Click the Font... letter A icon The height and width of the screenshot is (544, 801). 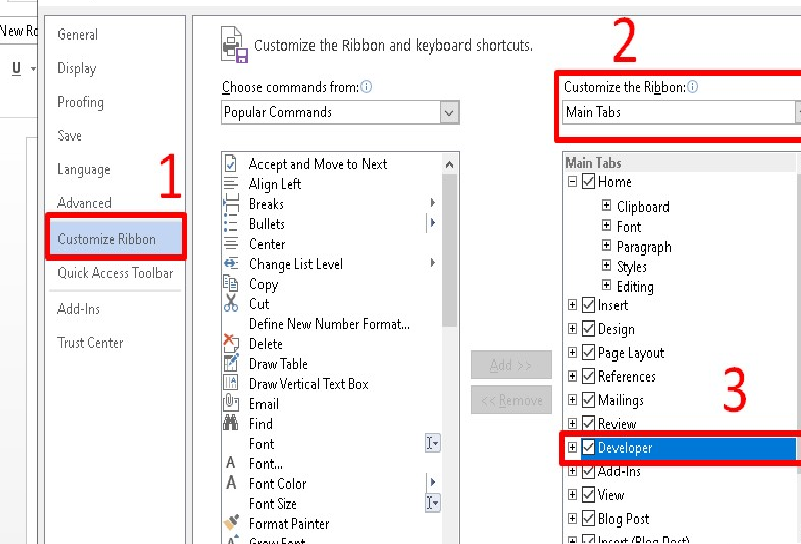pyautogui.click(x=231, y=463)
